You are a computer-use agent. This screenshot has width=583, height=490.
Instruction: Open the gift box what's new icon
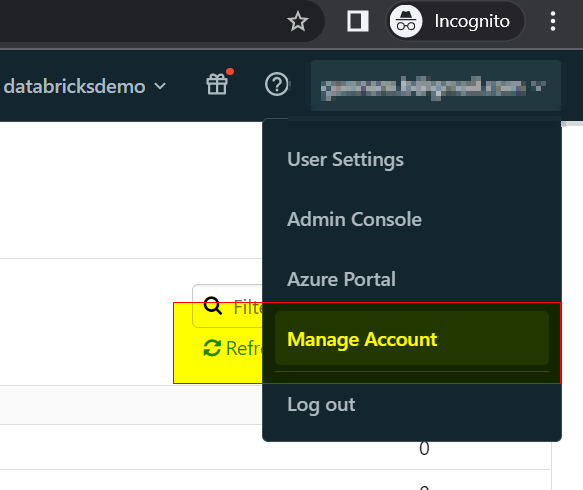(218, 83)
